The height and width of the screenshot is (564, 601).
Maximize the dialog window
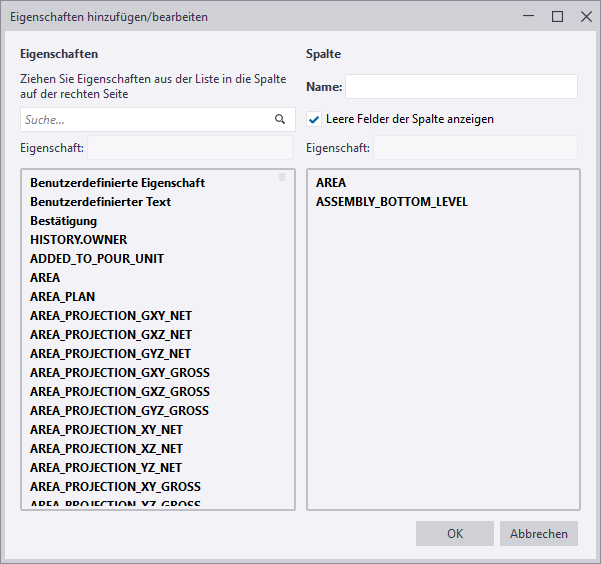coord(558,16)
